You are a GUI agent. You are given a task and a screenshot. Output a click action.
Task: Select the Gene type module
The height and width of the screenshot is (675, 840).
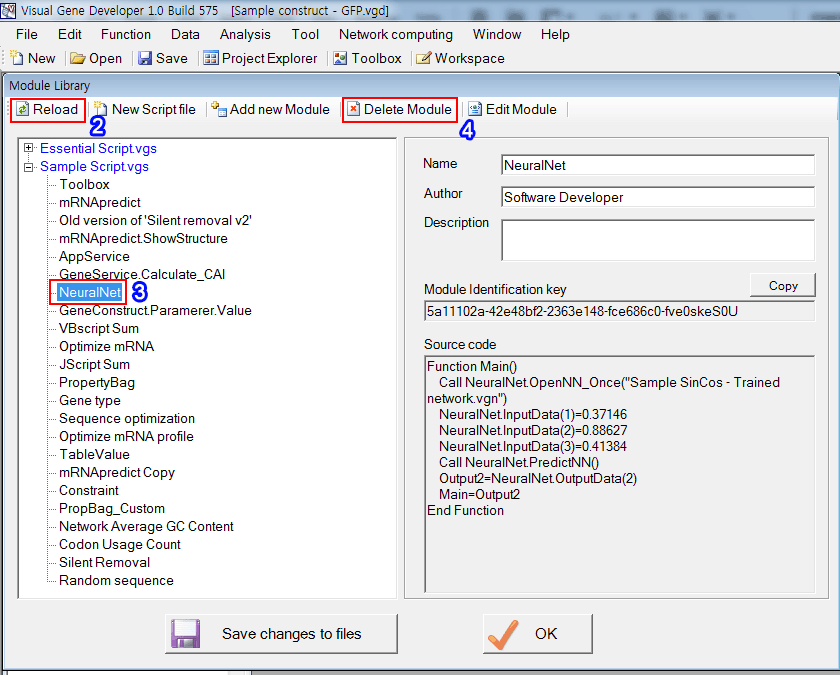[90, 401]
